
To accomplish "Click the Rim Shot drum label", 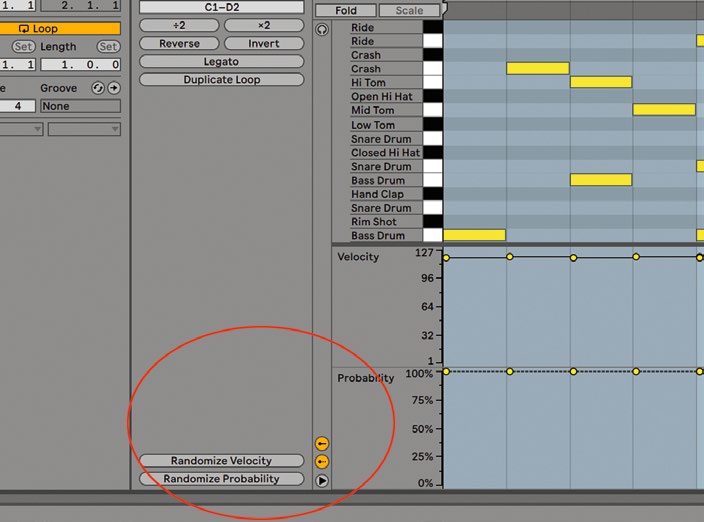I will pos(374,222).
